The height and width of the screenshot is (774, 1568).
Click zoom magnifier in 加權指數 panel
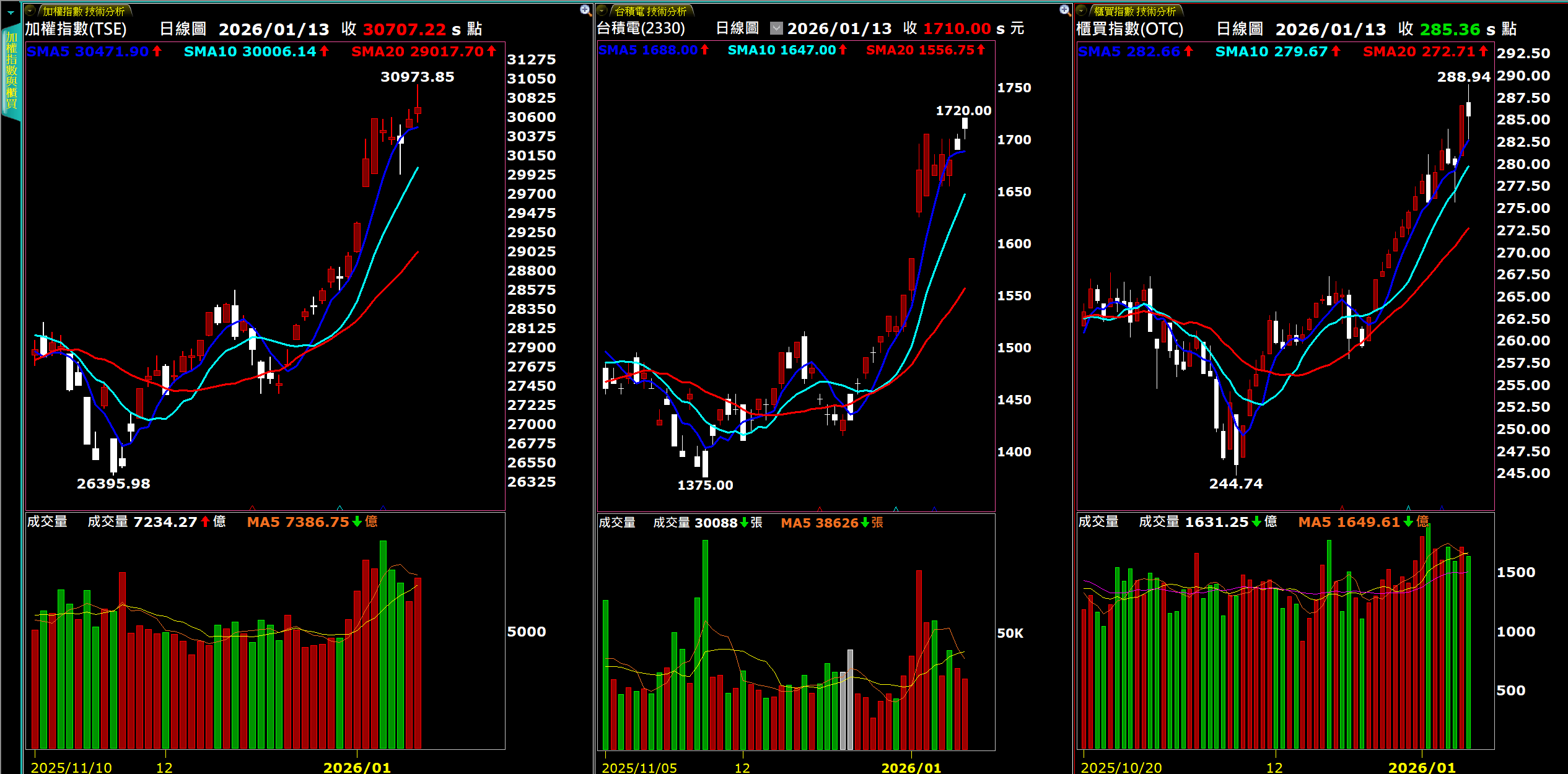click(x=585, y=10)
